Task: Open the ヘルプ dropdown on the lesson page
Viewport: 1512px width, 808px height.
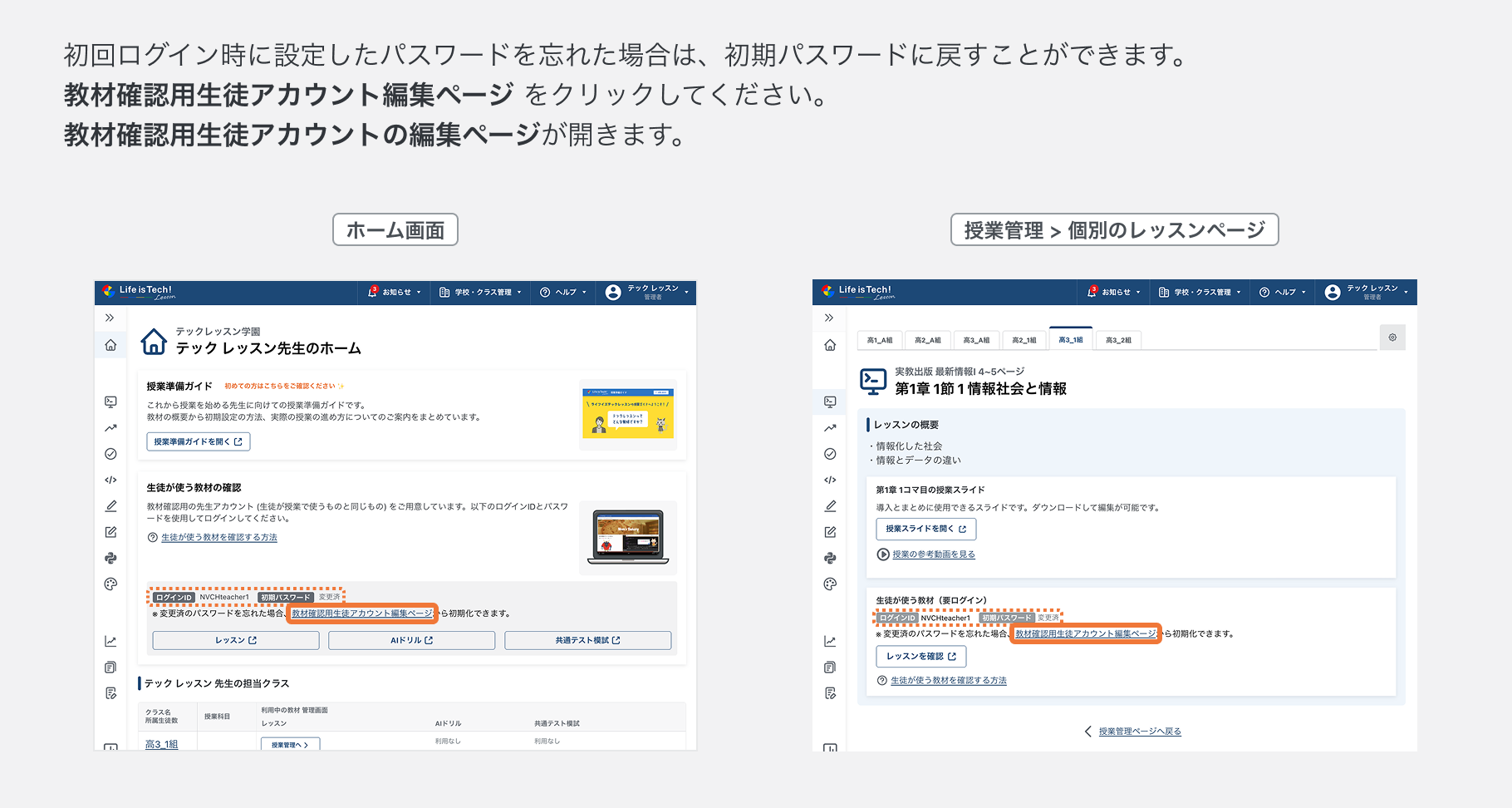Action: (1283, 292)
